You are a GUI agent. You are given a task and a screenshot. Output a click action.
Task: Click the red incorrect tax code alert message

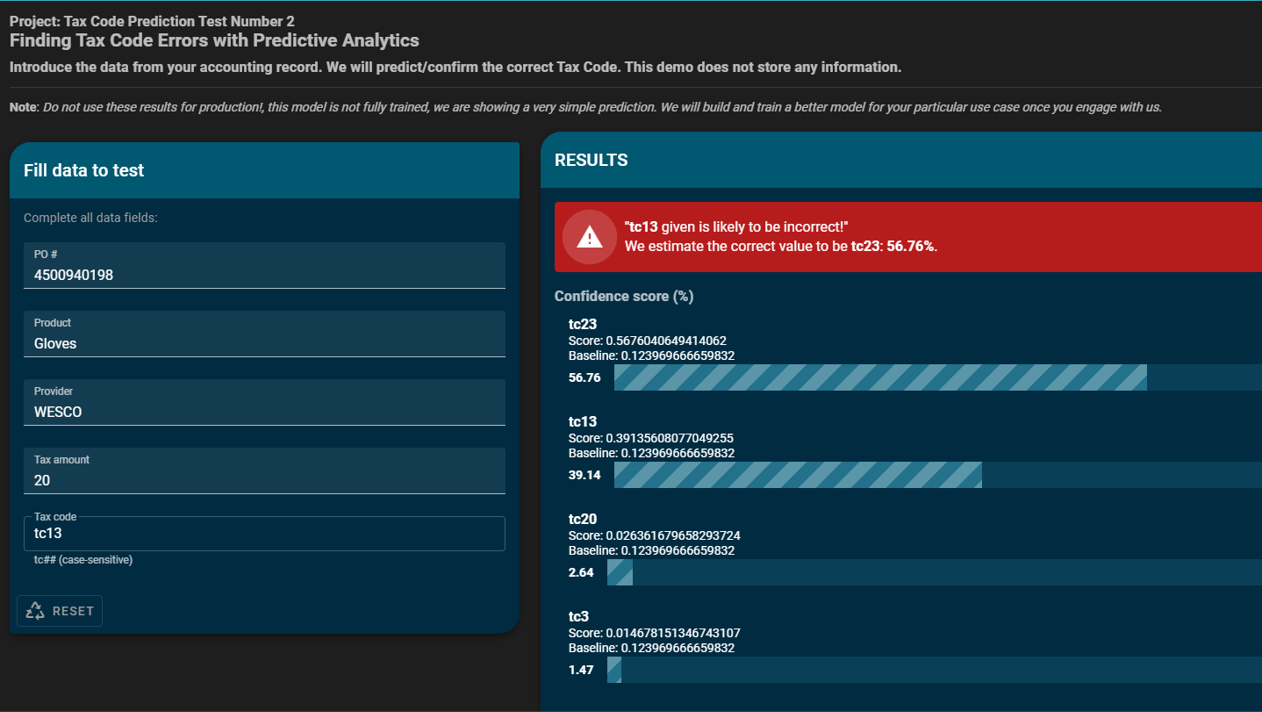pos(780,237)
